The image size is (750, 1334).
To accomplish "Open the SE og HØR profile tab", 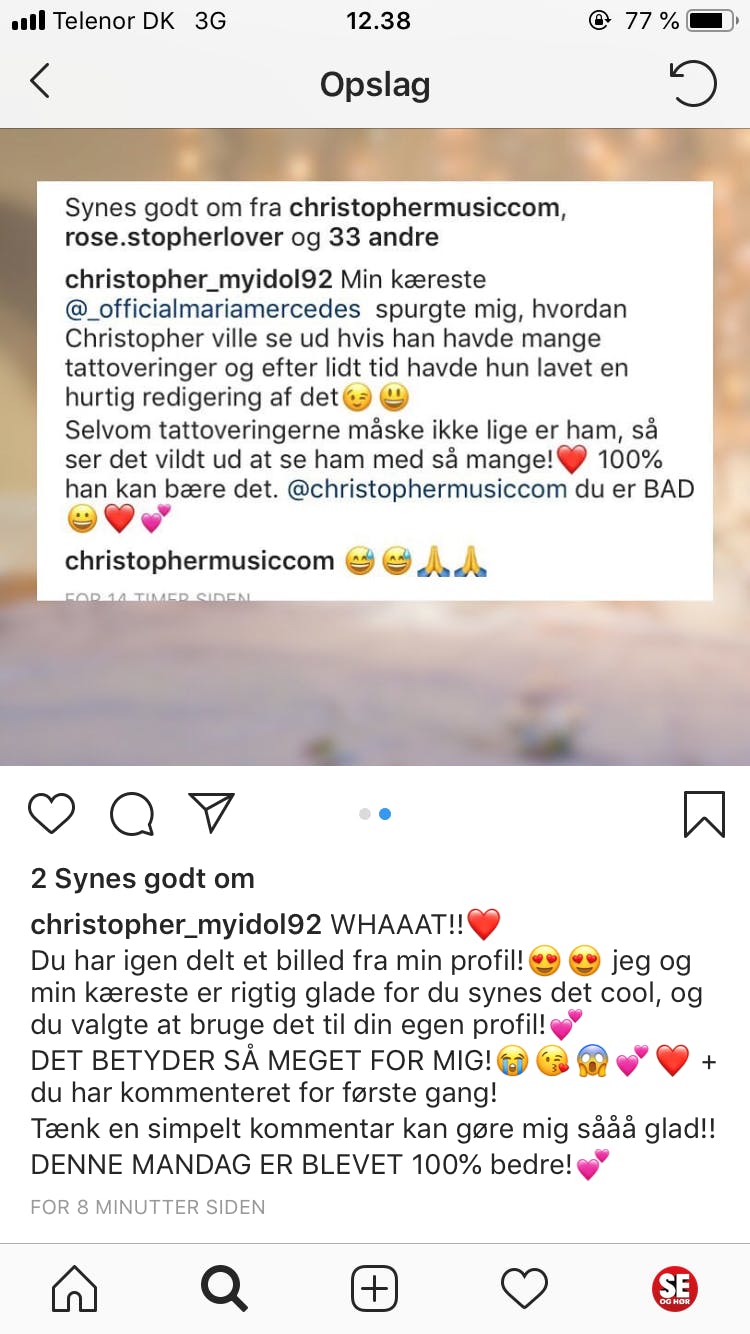I will coord(675,1288).
